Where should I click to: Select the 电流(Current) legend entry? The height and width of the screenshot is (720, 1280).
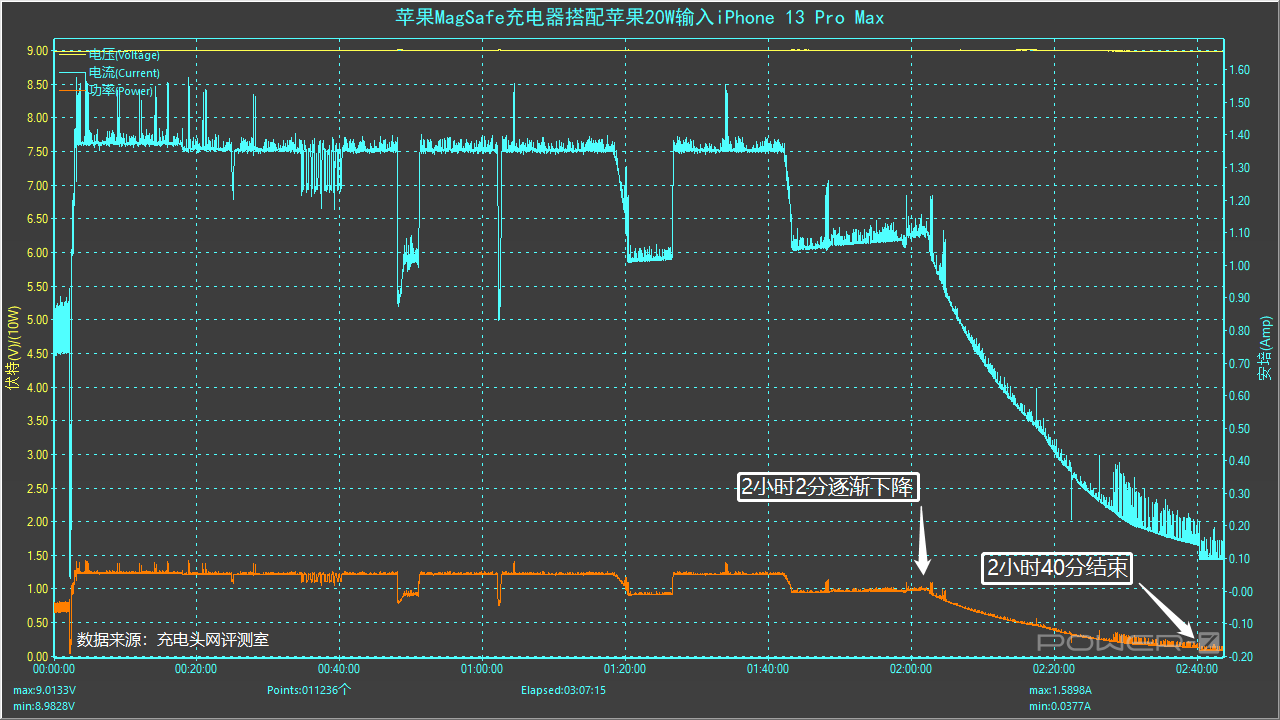tap(124, 73)
